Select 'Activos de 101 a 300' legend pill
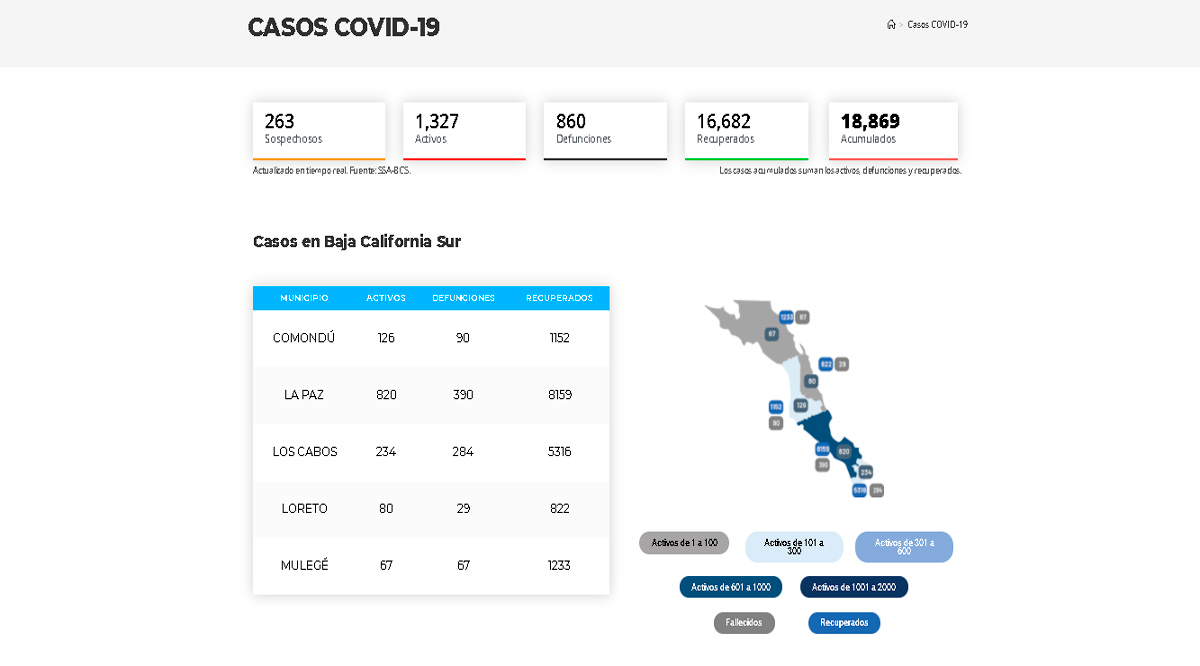This screenshot has height=666, width=1200. (794, 547)
